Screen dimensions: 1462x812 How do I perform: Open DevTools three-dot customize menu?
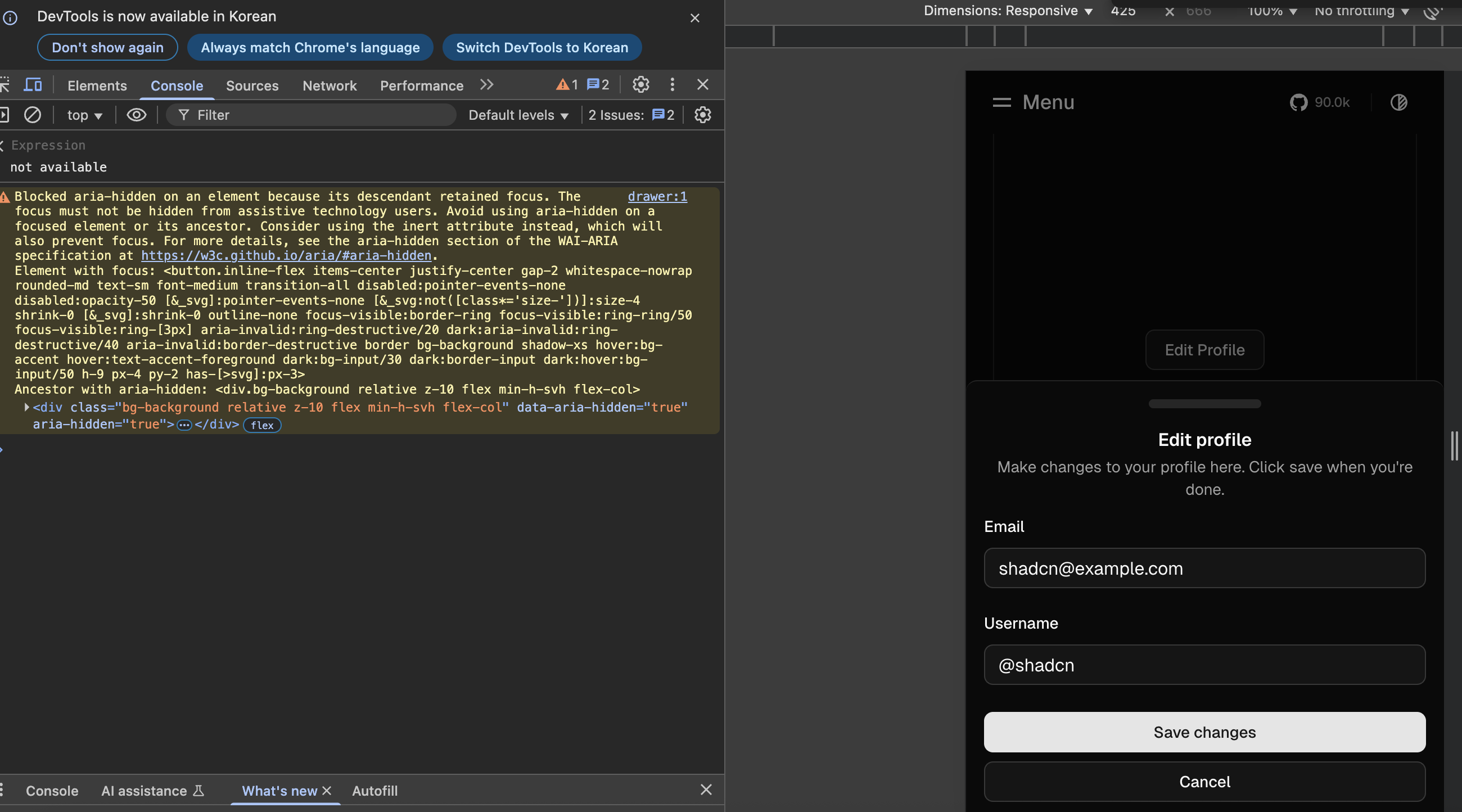pos(673,85)
